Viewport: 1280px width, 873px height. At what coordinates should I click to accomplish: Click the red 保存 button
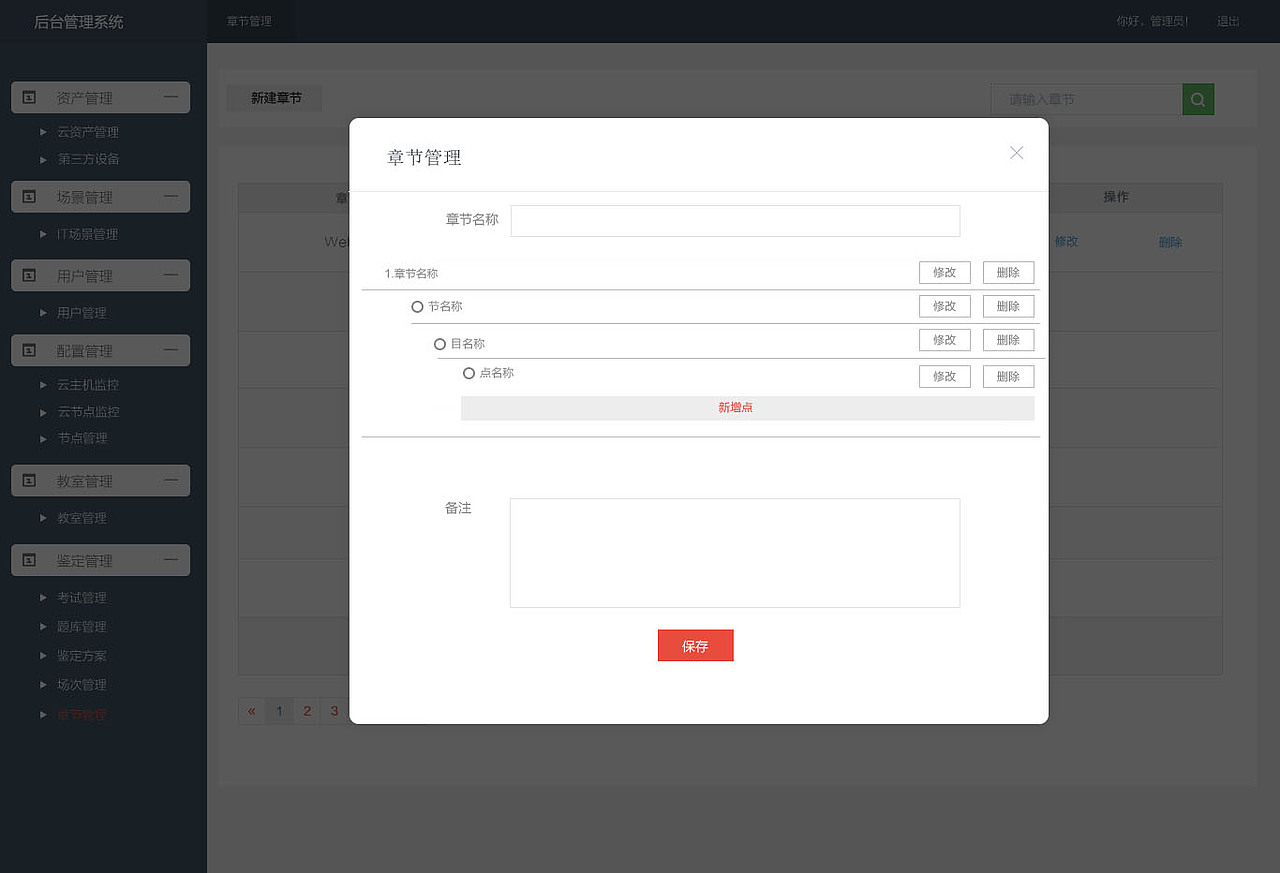coord(695,646)
